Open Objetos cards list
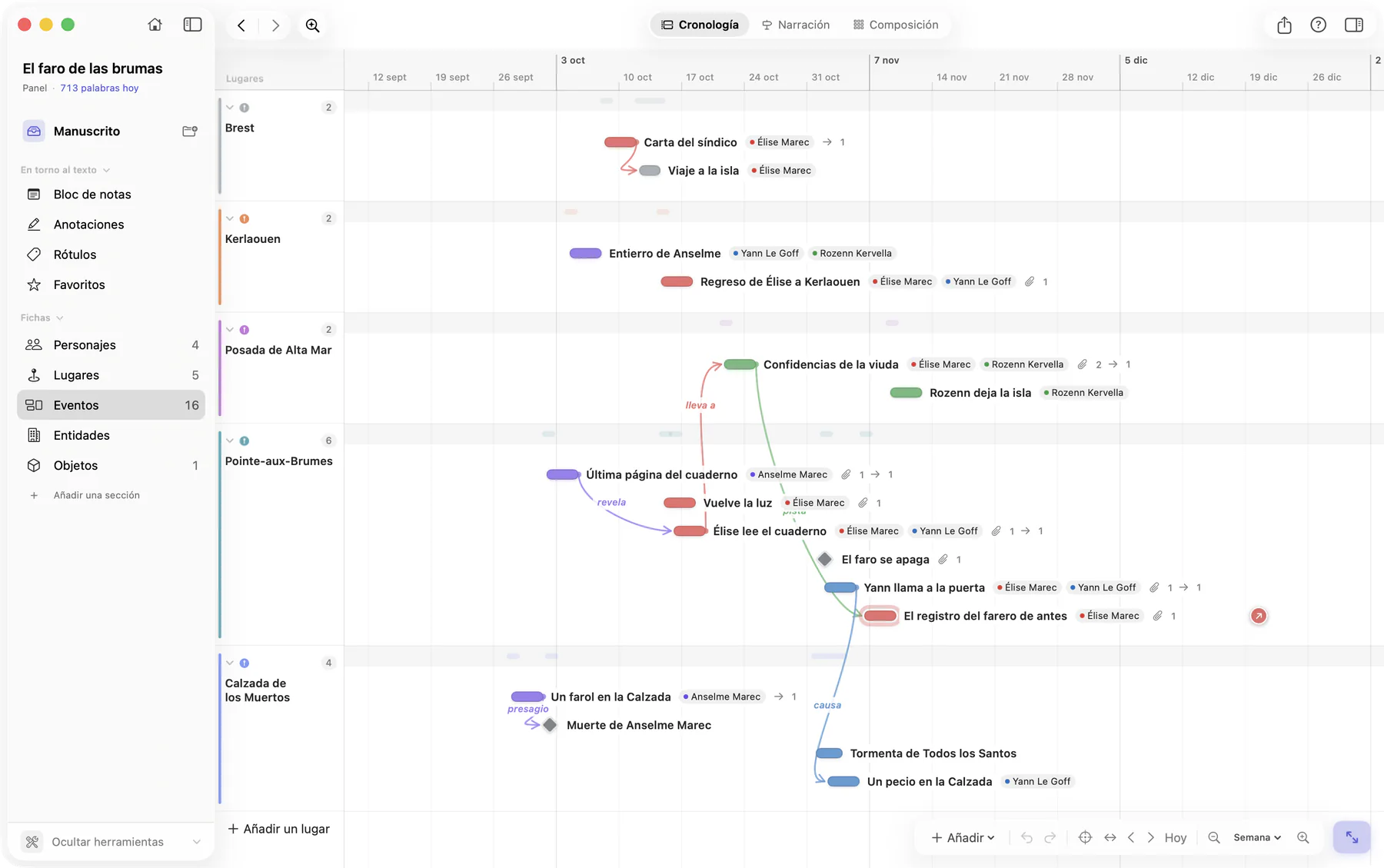1384x868 pixels. click(111, 465)
